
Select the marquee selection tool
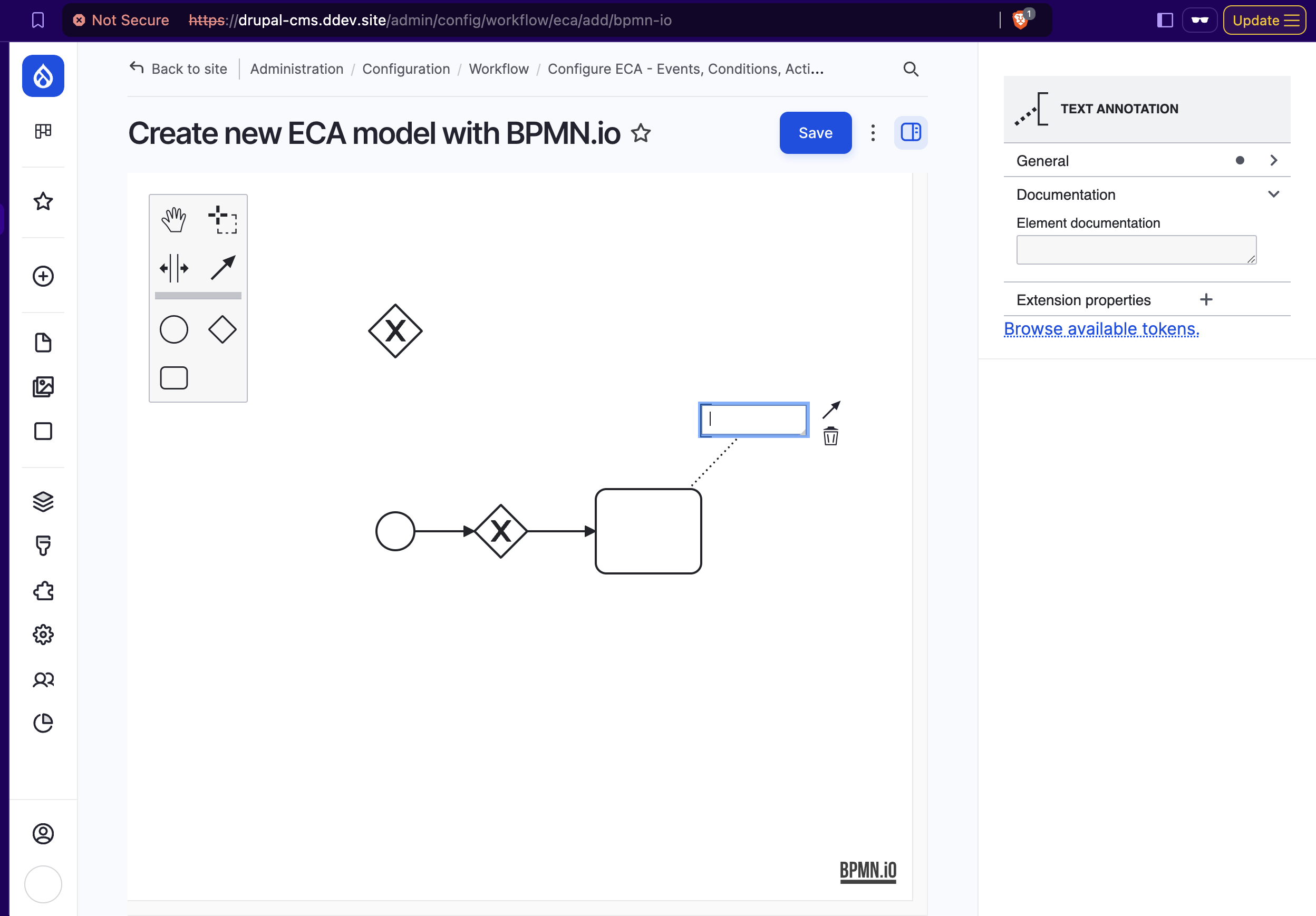[222, 219]
